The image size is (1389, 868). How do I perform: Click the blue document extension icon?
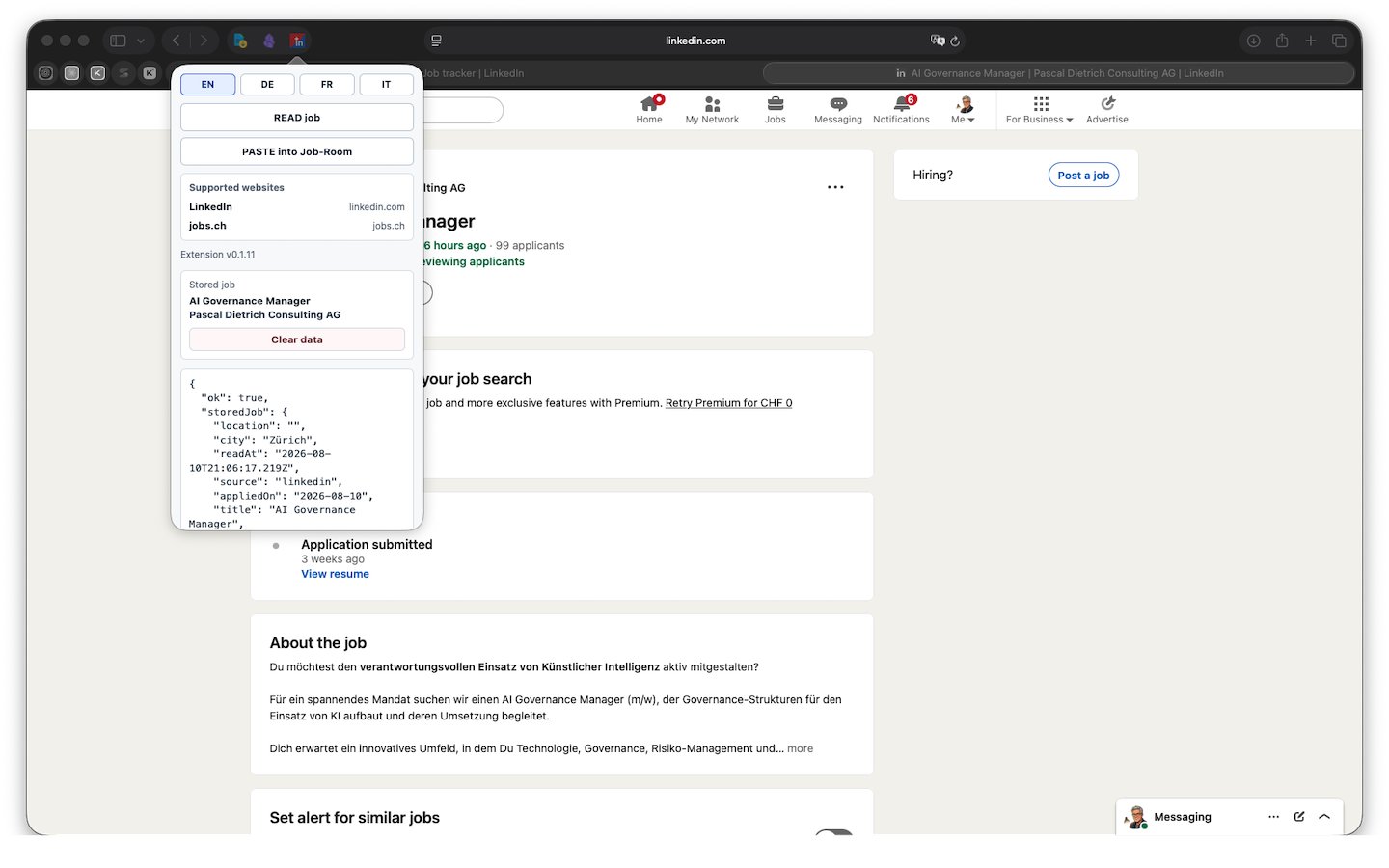tap(240, 41)
